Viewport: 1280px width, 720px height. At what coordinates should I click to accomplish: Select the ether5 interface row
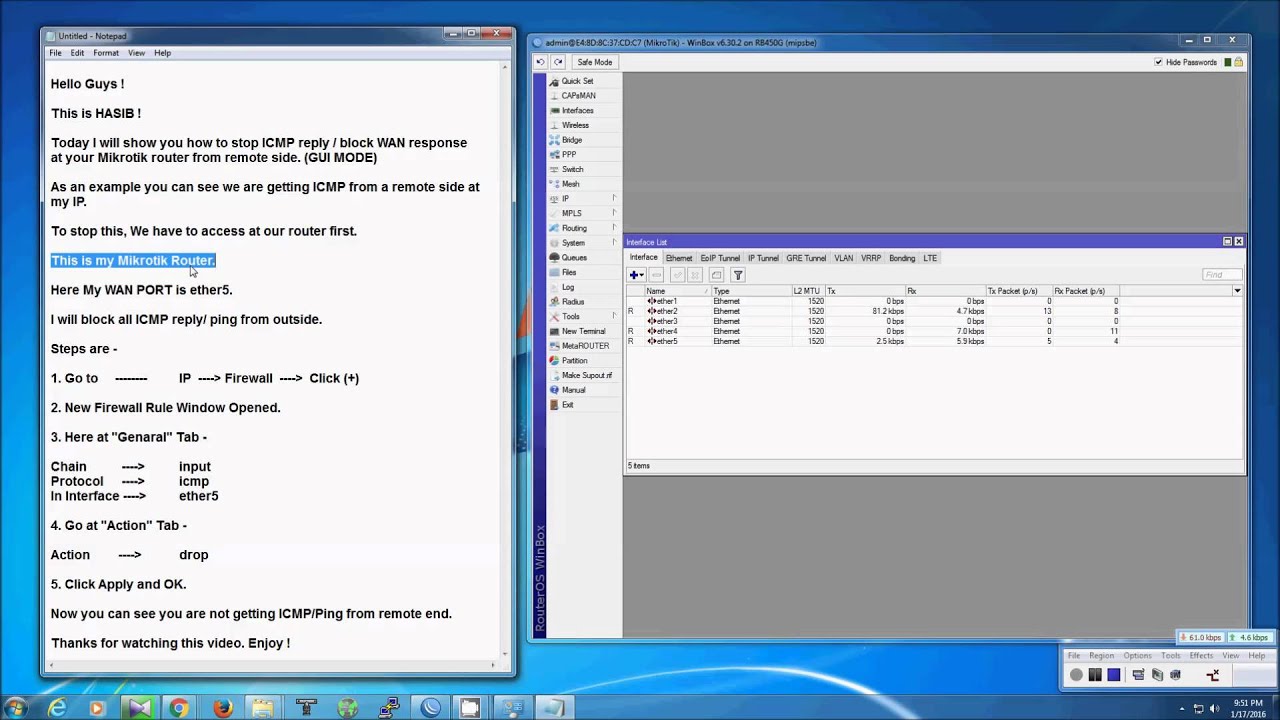[934, 341]
